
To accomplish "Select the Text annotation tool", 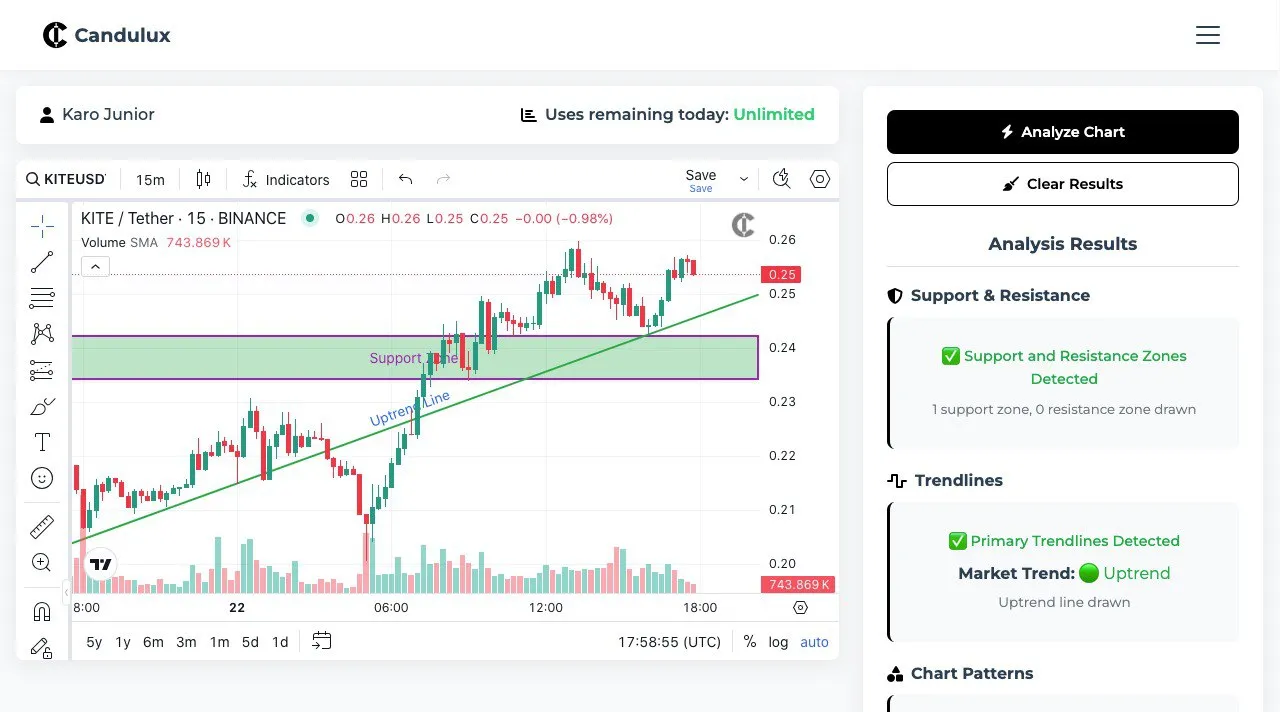I will 42,442.
